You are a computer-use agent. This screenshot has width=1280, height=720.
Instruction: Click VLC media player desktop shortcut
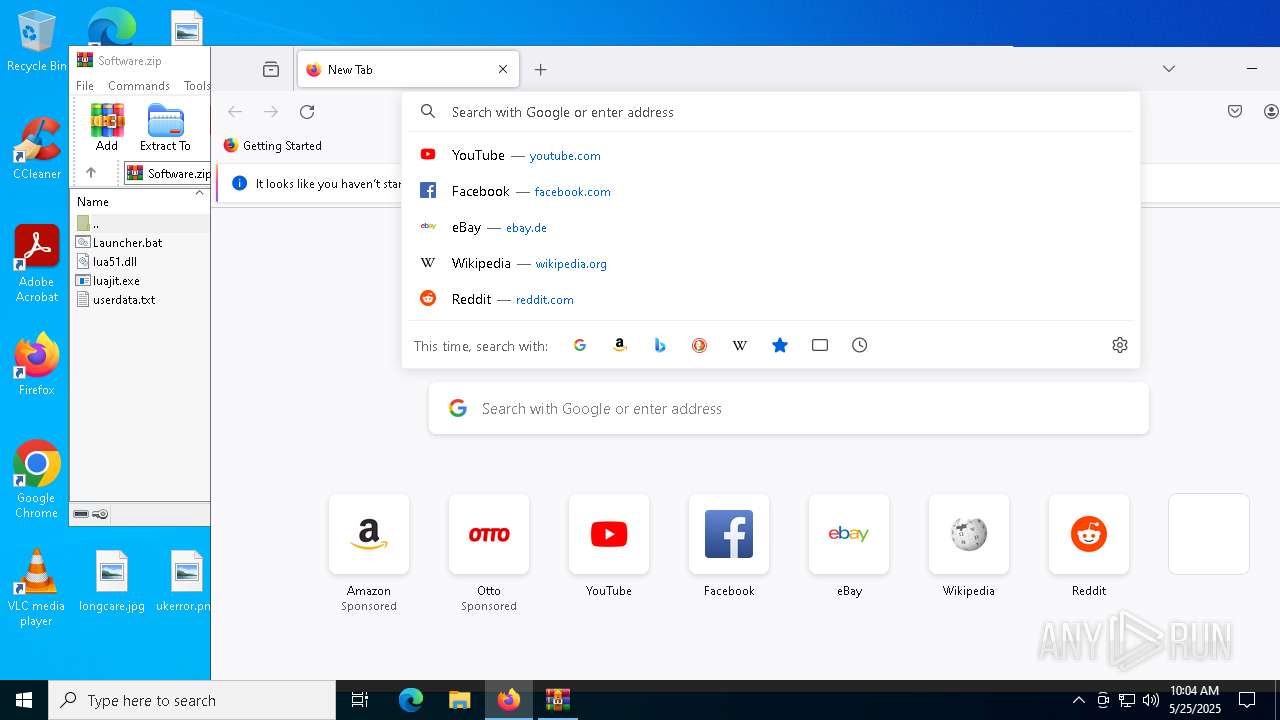[x=36, y=588]
